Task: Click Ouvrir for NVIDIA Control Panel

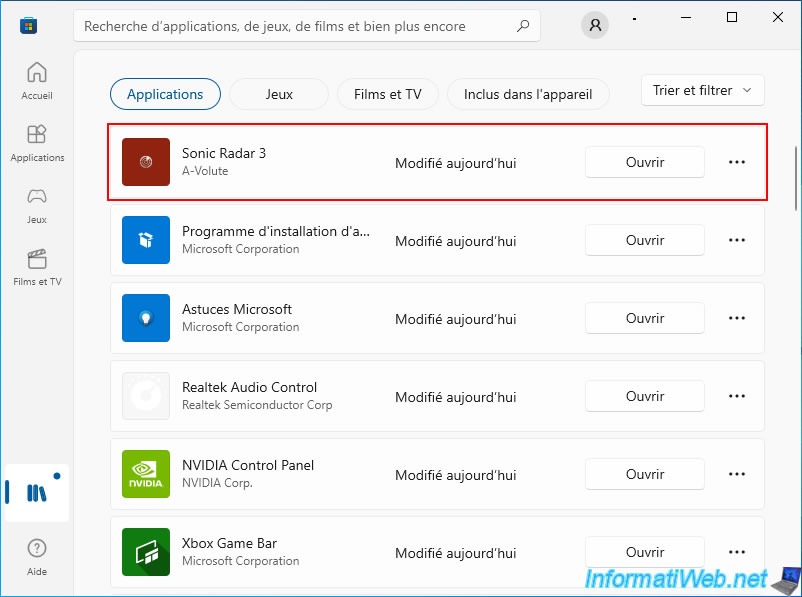Action: 644,474
